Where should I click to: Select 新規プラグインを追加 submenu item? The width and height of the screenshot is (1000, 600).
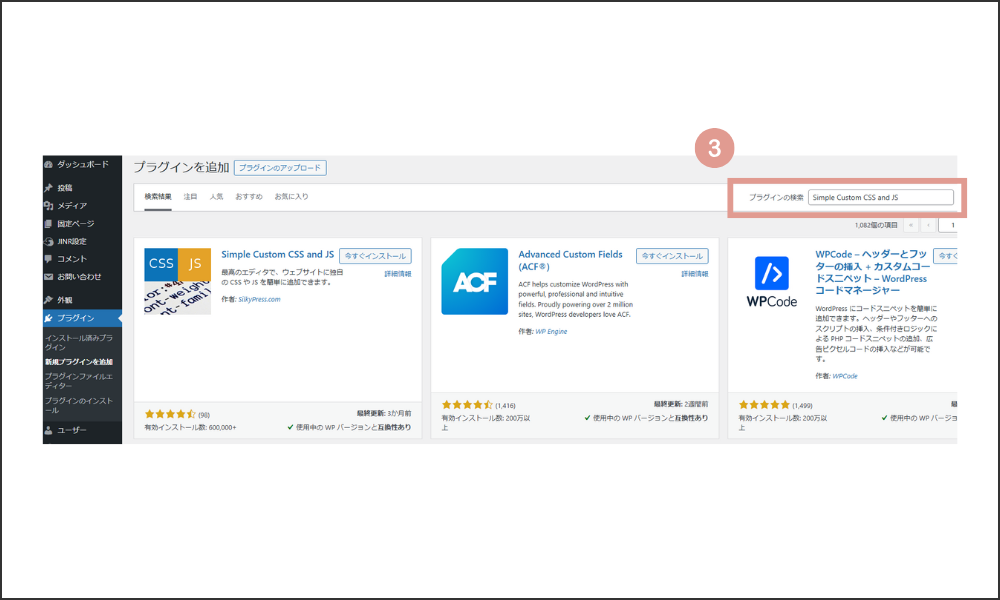pyautogui.click(x=78, y=362)
